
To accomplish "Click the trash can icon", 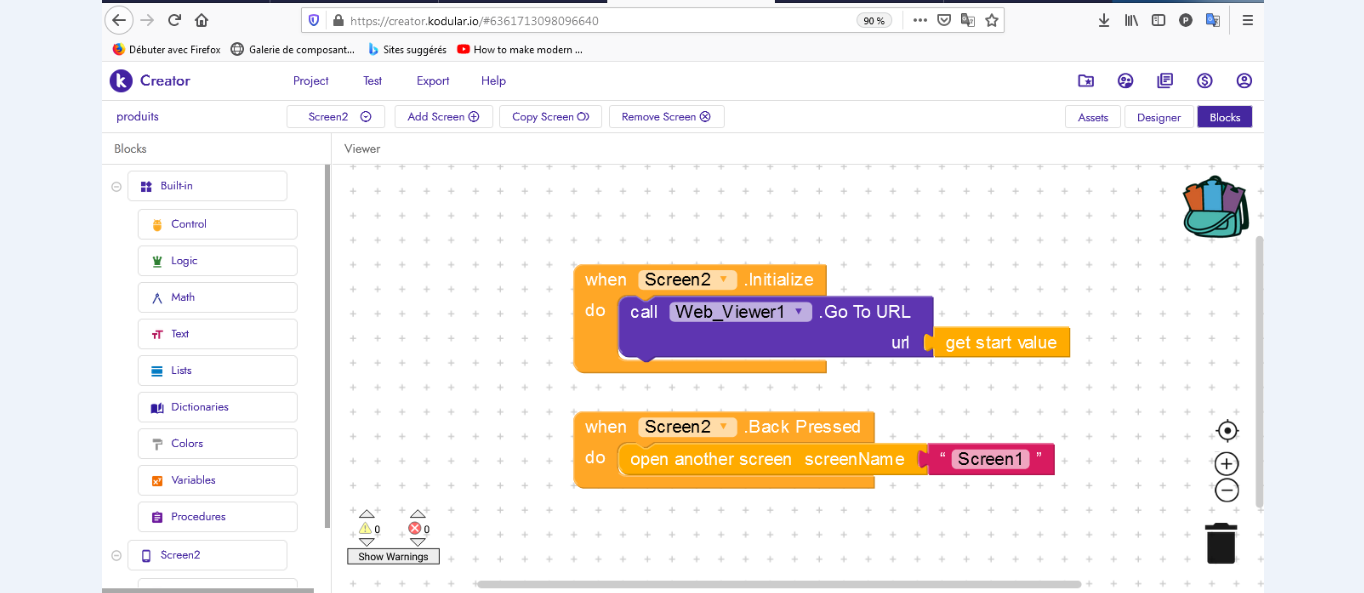I will (1221, 543).
